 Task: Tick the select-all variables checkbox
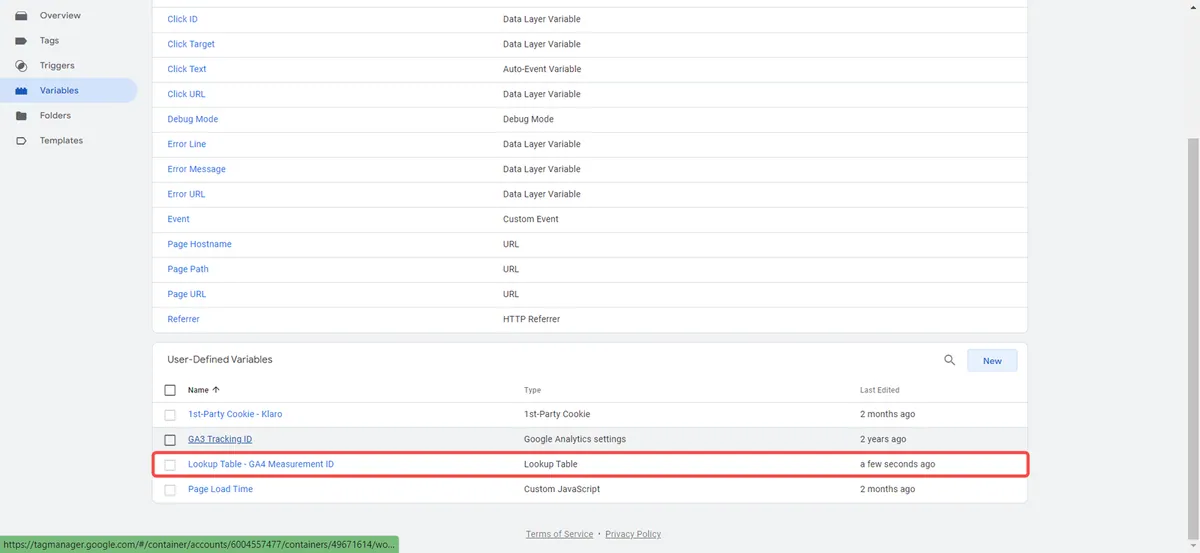pyautogui.click(x=170, y=390)
